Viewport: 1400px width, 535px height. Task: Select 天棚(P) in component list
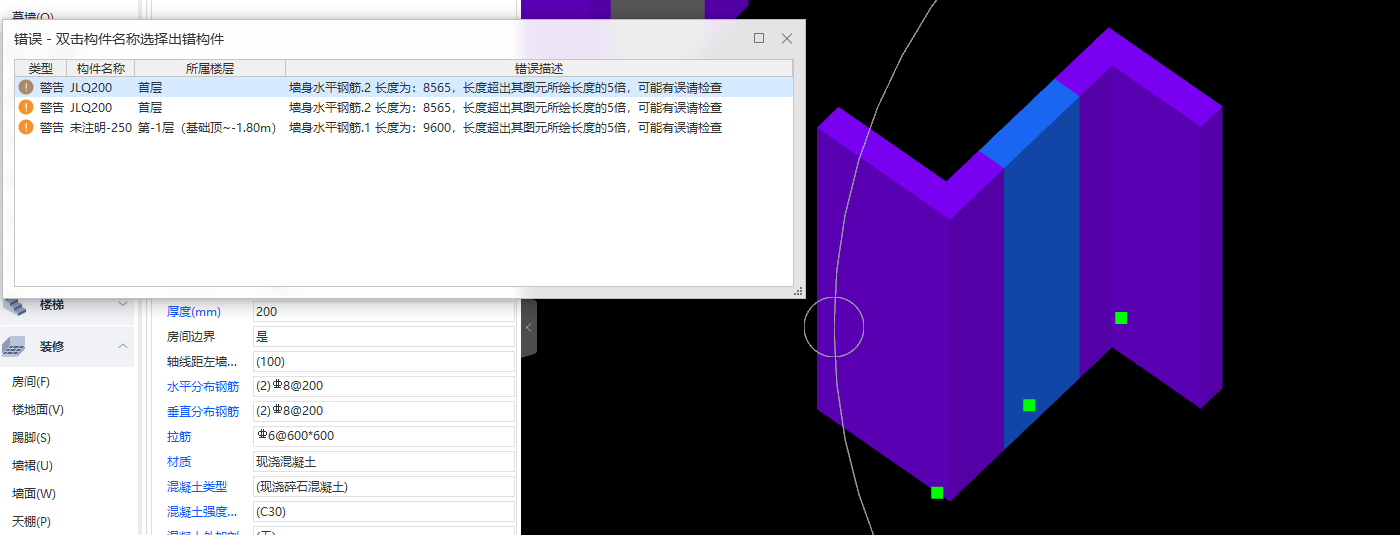31,522
